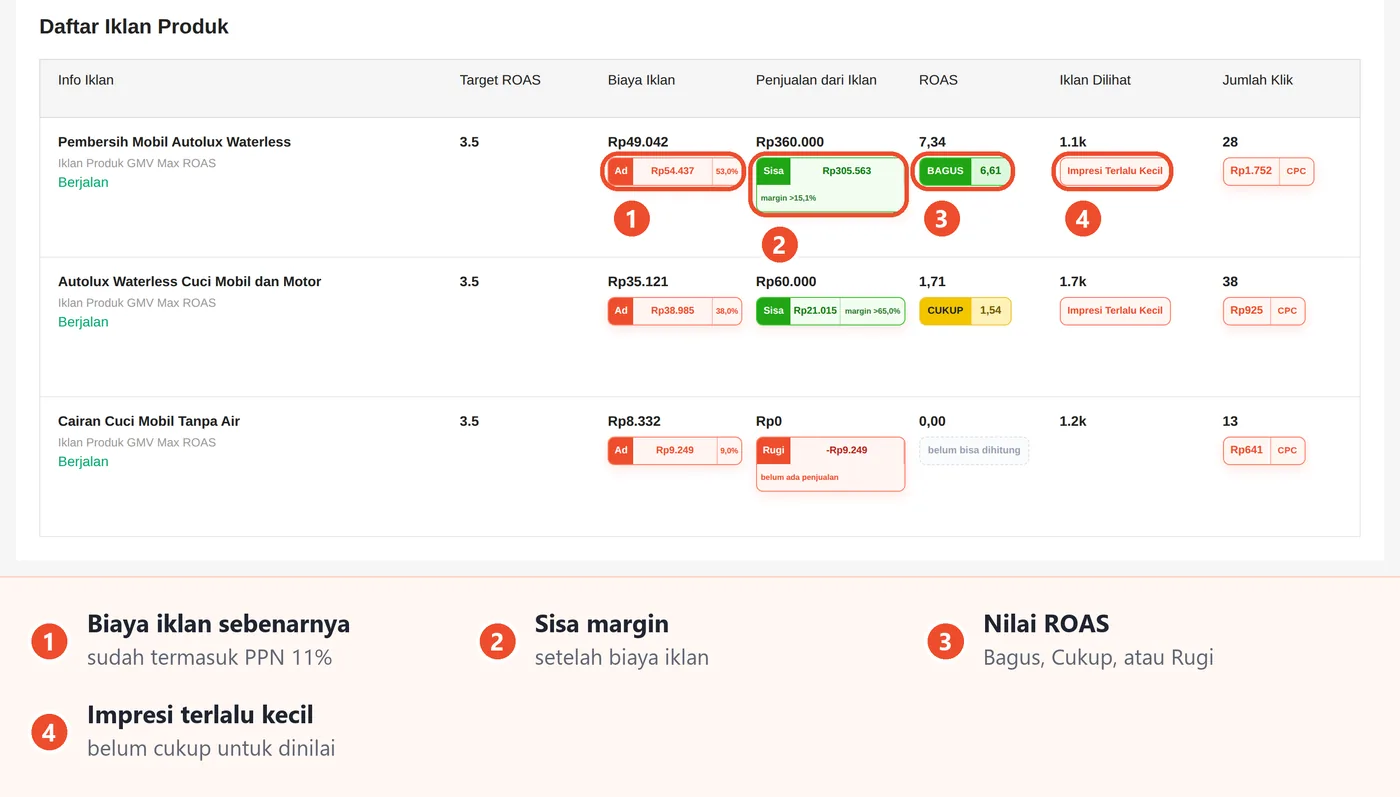The height and width of the screenshot is (797, 1400).
Task: Click the 'Impresi terlalu kecil' legend title
Action: (200, 715)
